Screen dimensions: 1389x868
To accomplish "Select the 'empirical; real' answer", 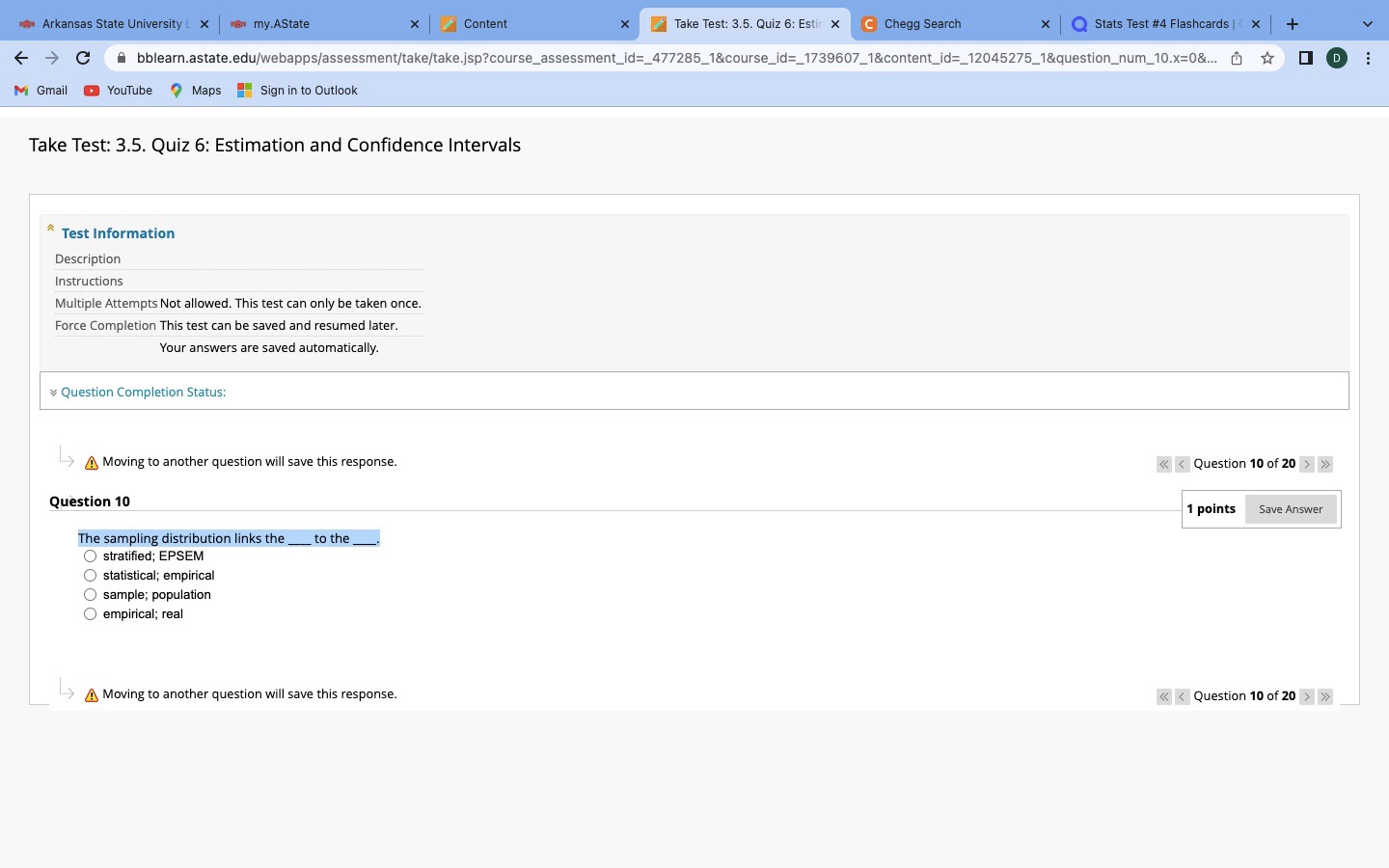I will 90,614.
